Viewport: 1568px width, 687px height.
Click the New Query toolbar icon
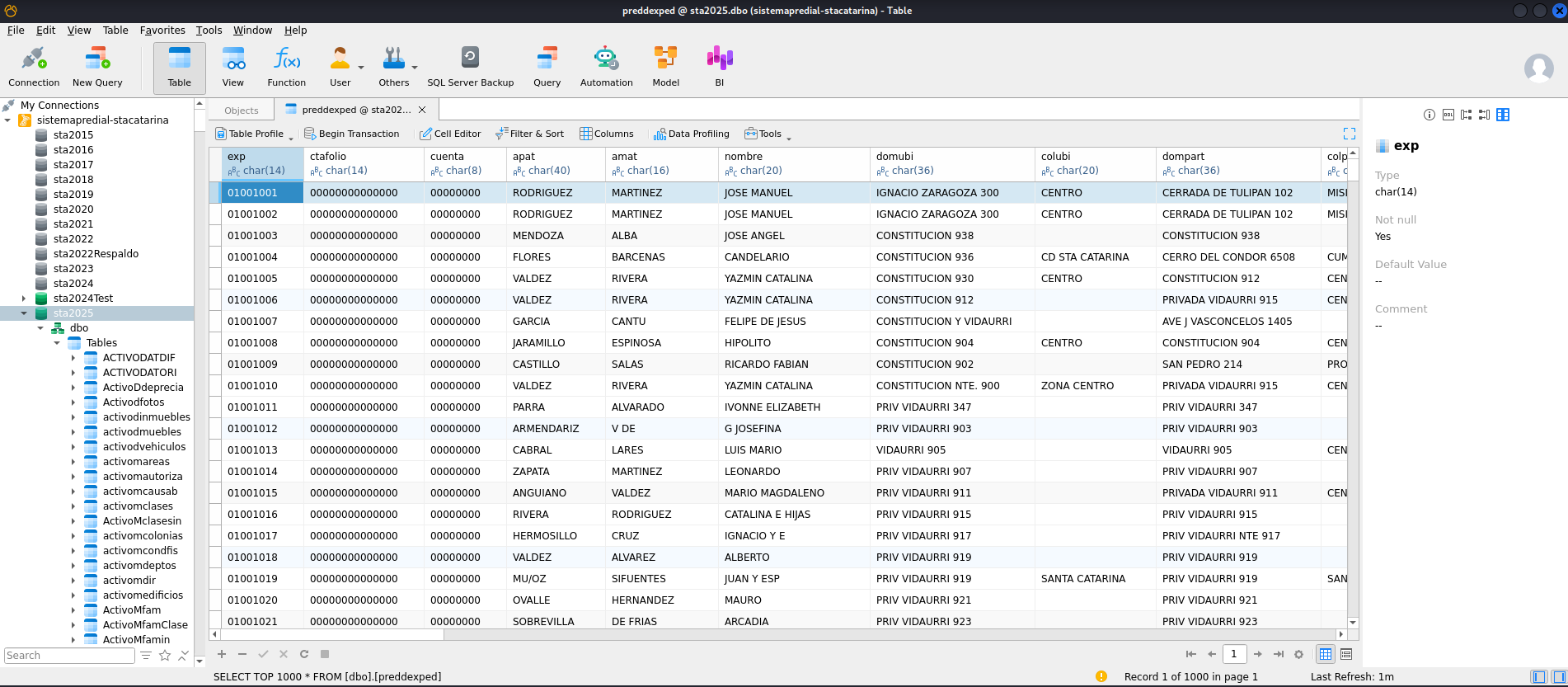coord(97,66)
